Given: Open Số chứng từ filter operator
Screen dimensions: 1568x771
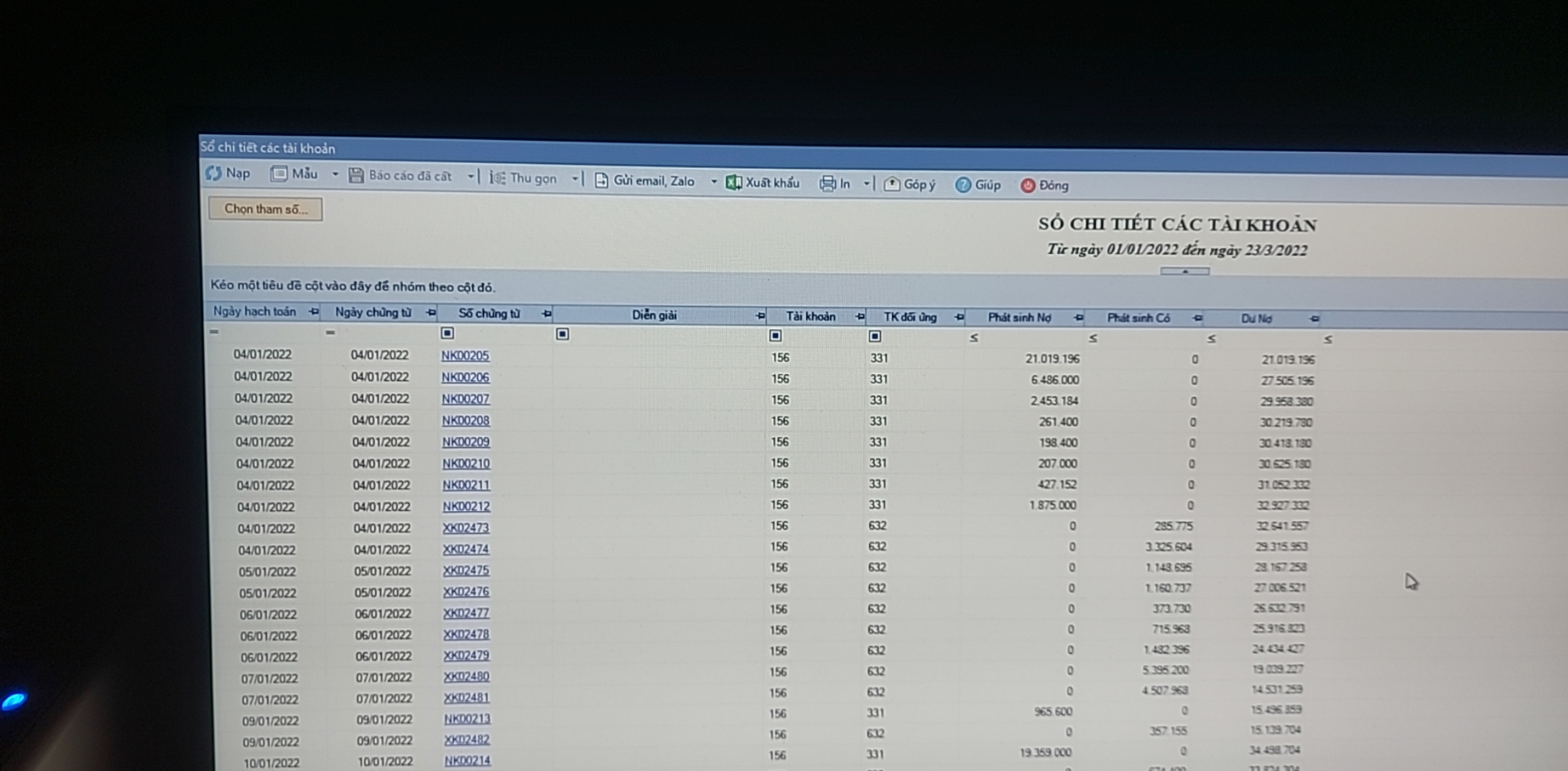Looking at the screenshot, I should [x=447, y=333].
